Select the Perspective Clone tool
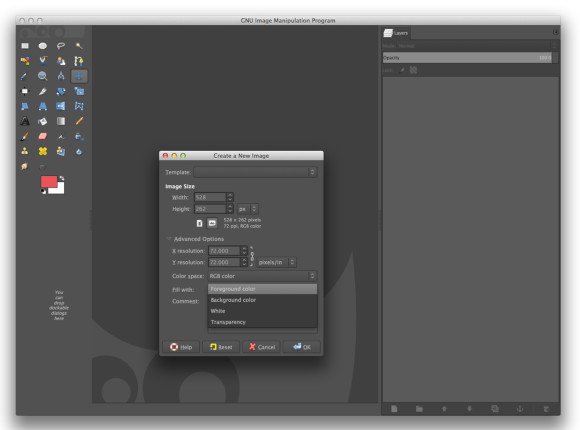580x430 pixels. (x=61, y=151)
